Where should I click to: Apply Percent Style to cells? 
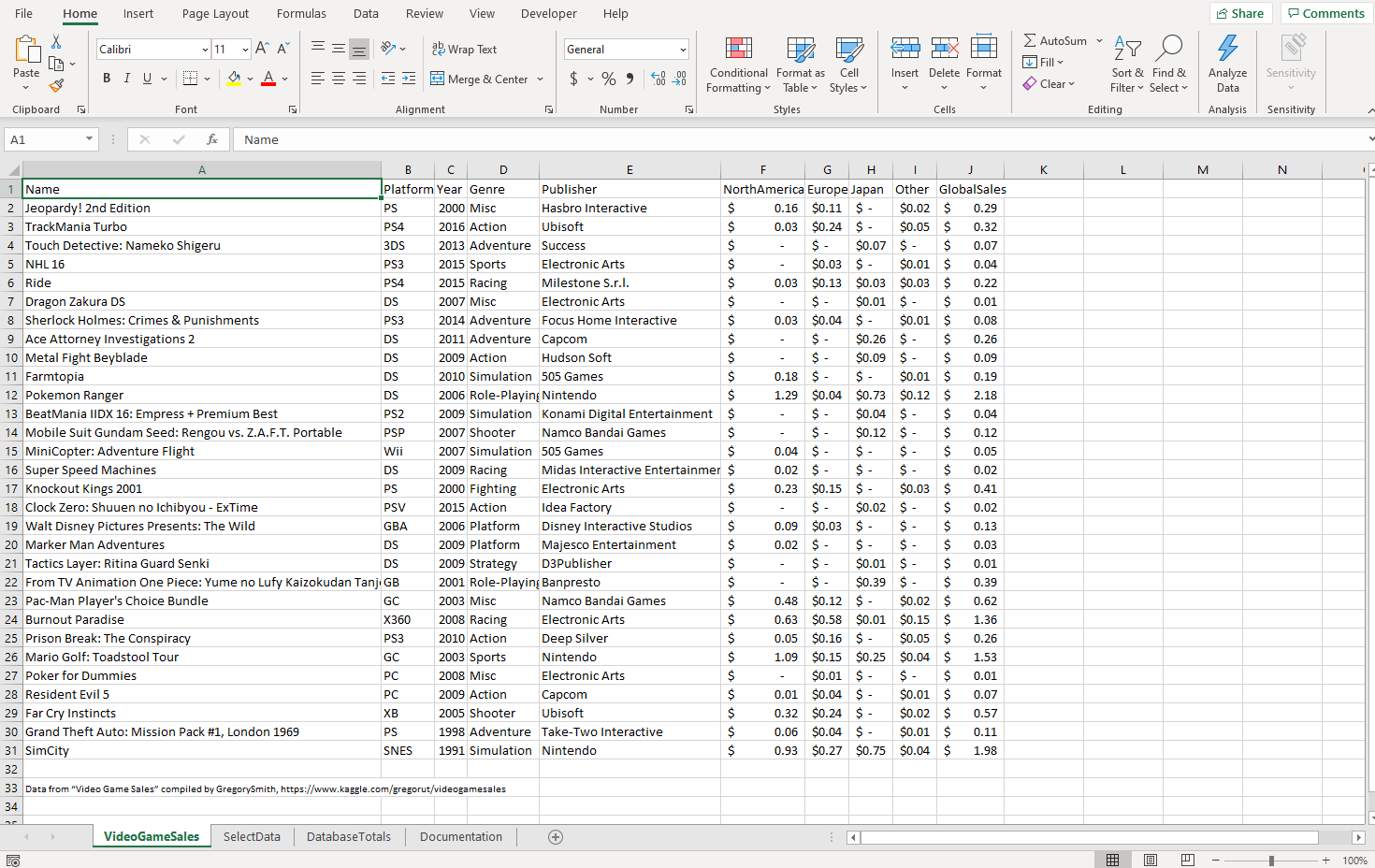pos(609,79)
